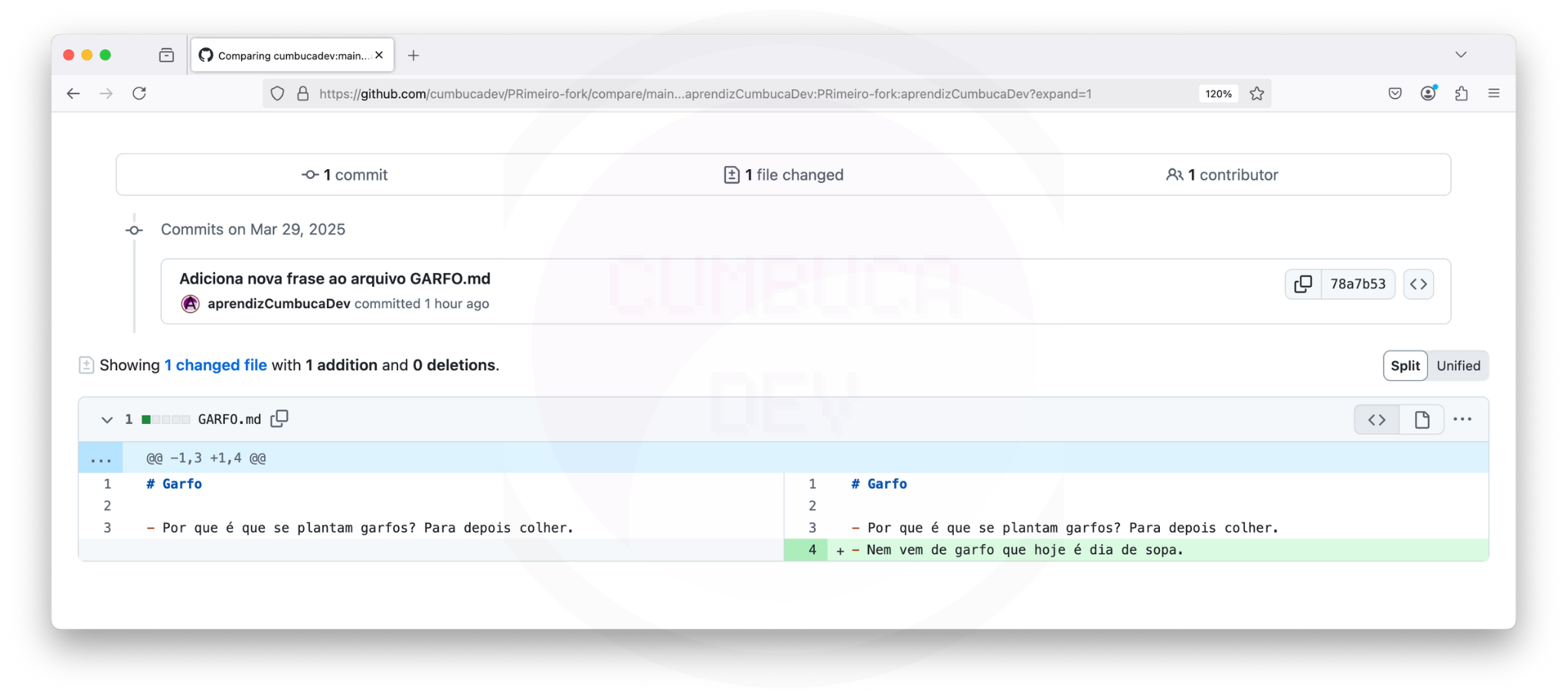Screen dimensions: 1568x697
Task: Copy the full commit SHA 78a7b53
Action: (x=1302, y=284)
